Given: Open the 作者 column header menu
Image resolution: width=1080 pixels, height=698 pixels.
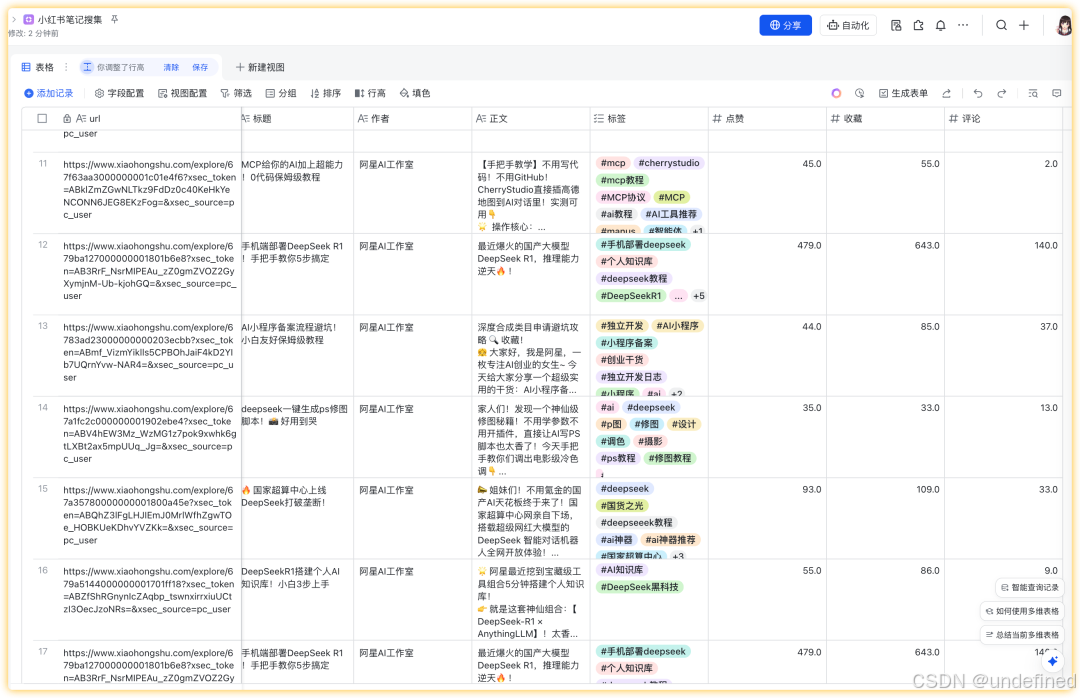Looking at the screenshot, I should pos(413,119).
